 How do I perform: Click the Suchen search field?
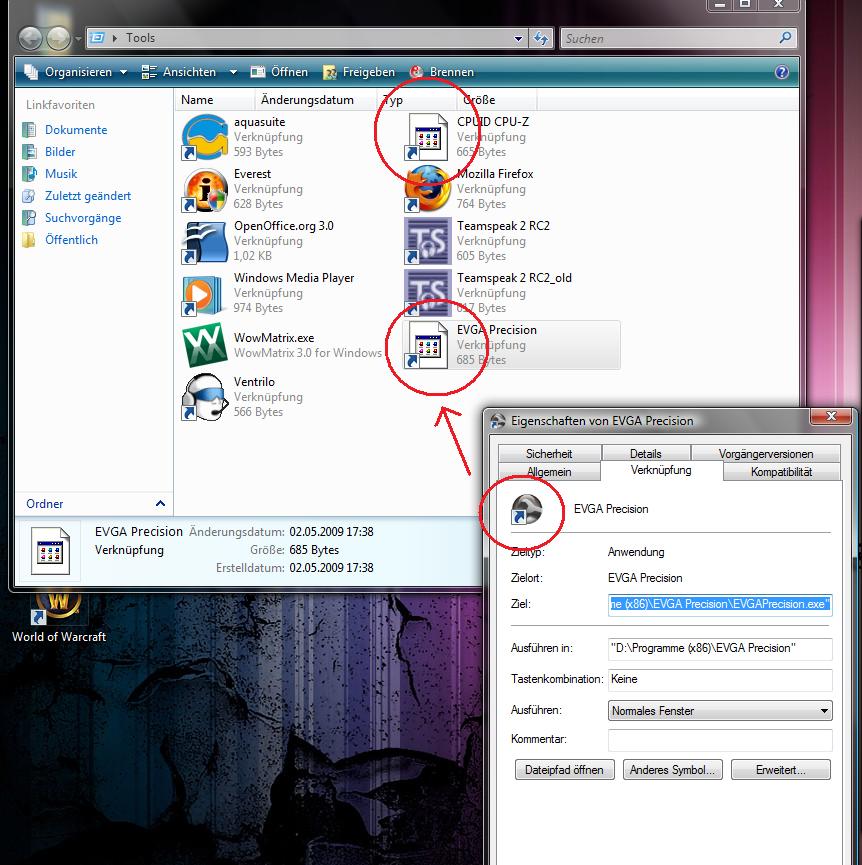[670, 39]
